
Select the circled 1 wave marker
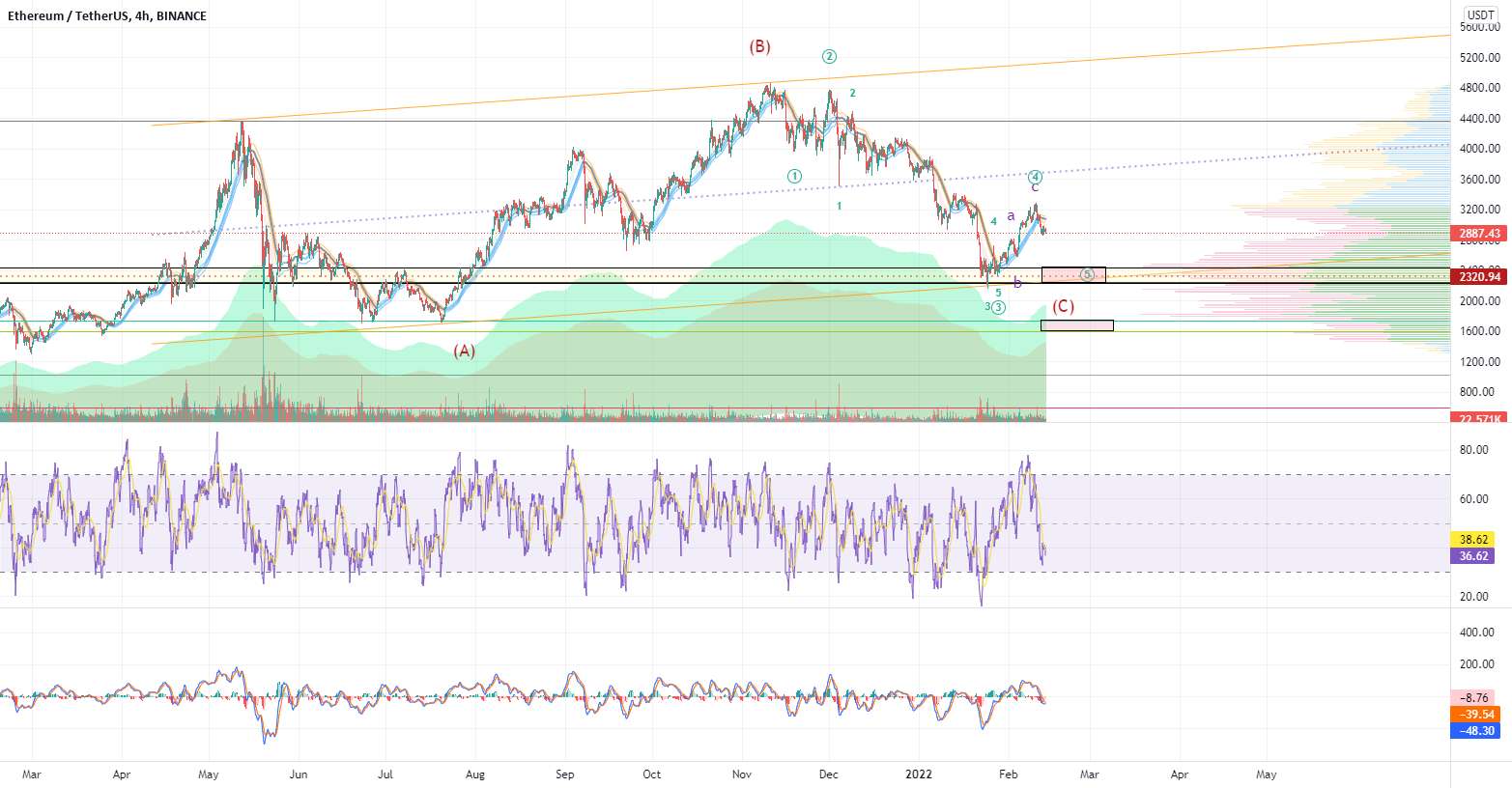coord(794,176)
